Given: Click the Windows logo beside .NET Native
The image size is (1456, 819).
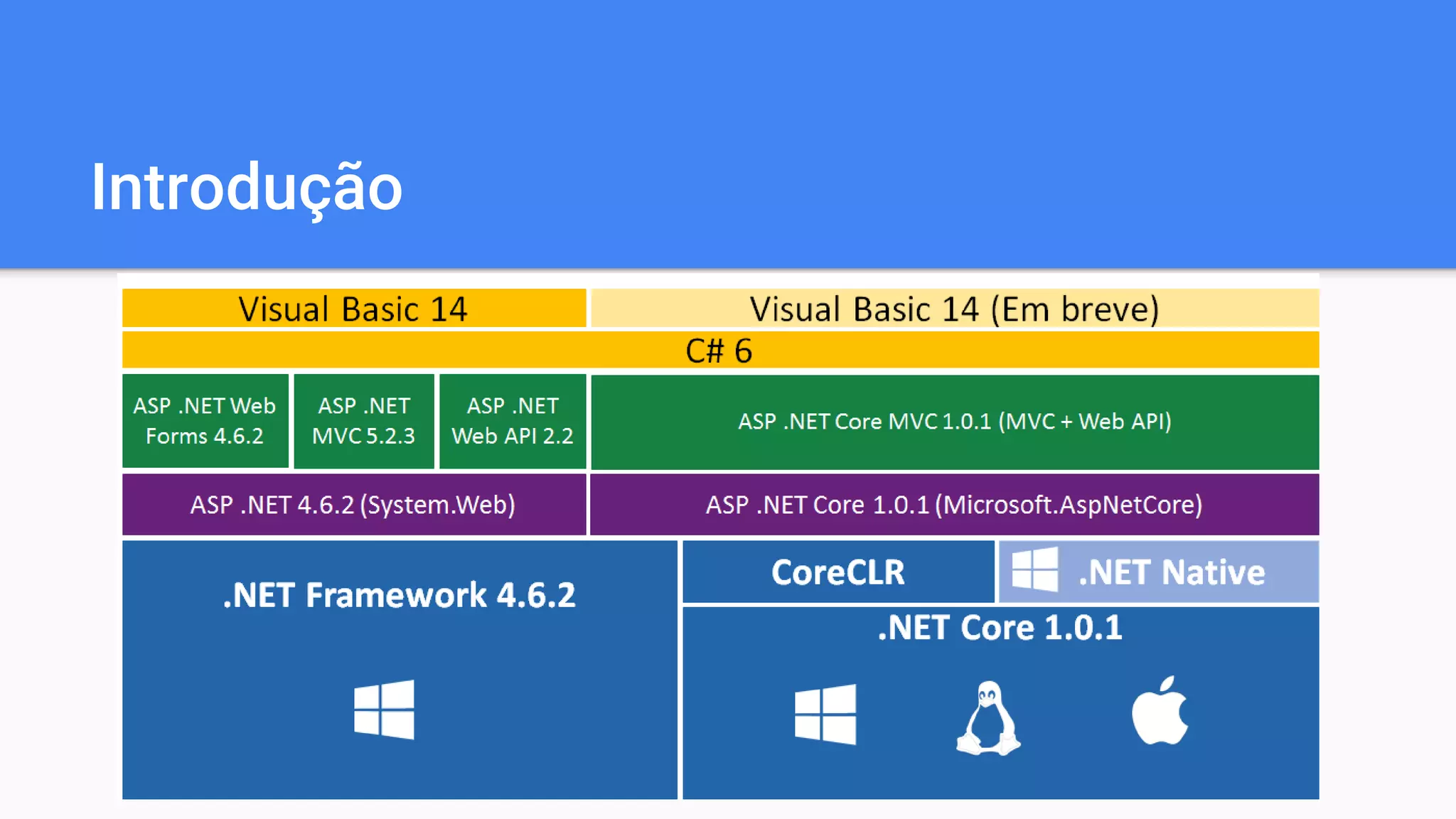Looking at the screenshot, I should (x=1035, y=569).
